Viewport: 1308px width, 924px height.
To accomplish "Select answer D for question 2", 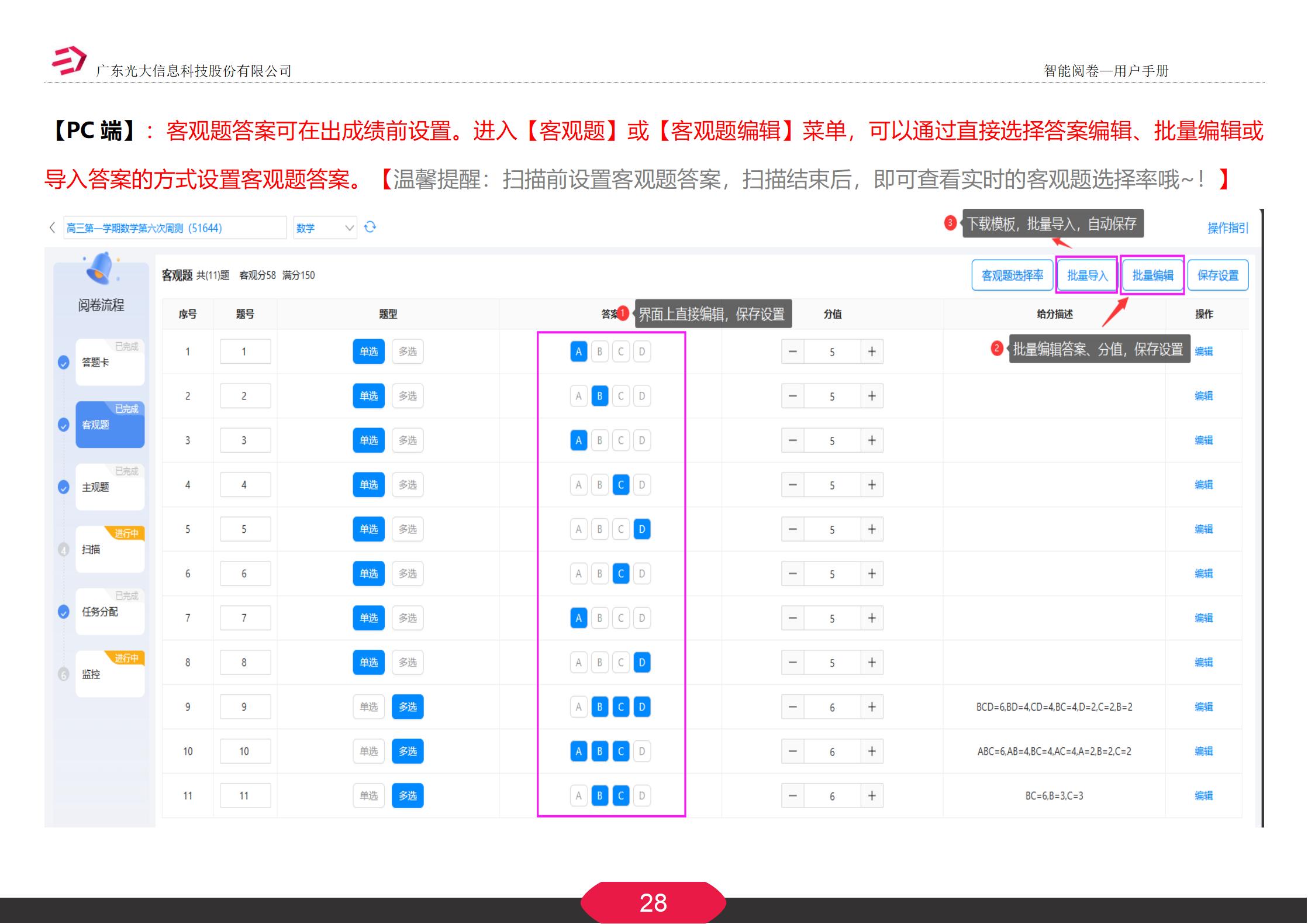I will [641, 395].
